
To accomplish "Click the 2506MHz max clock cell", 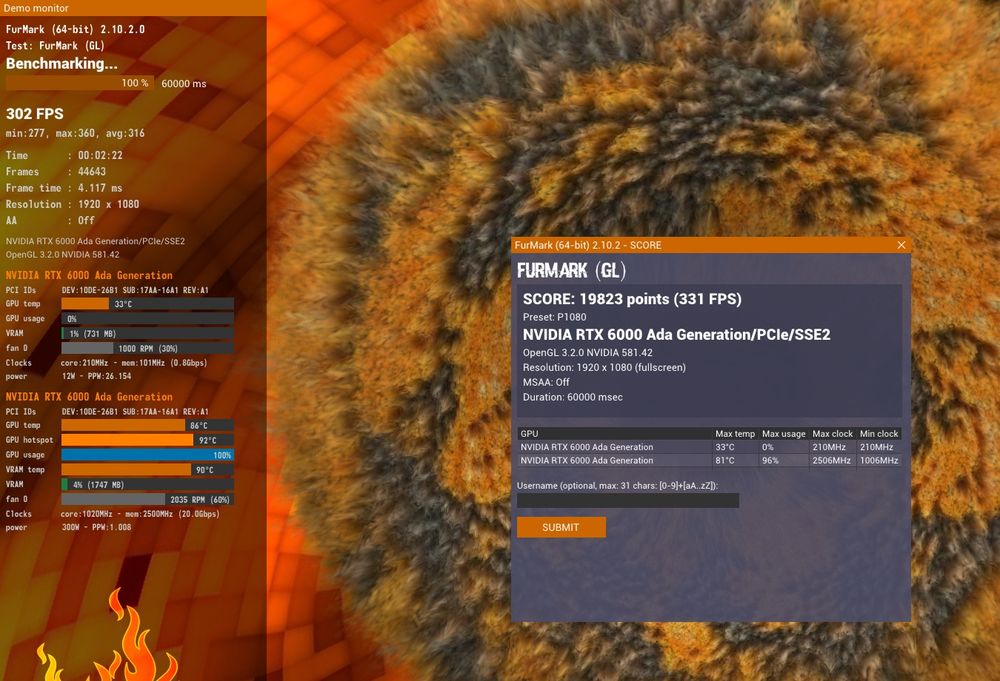I will point(832,460).
